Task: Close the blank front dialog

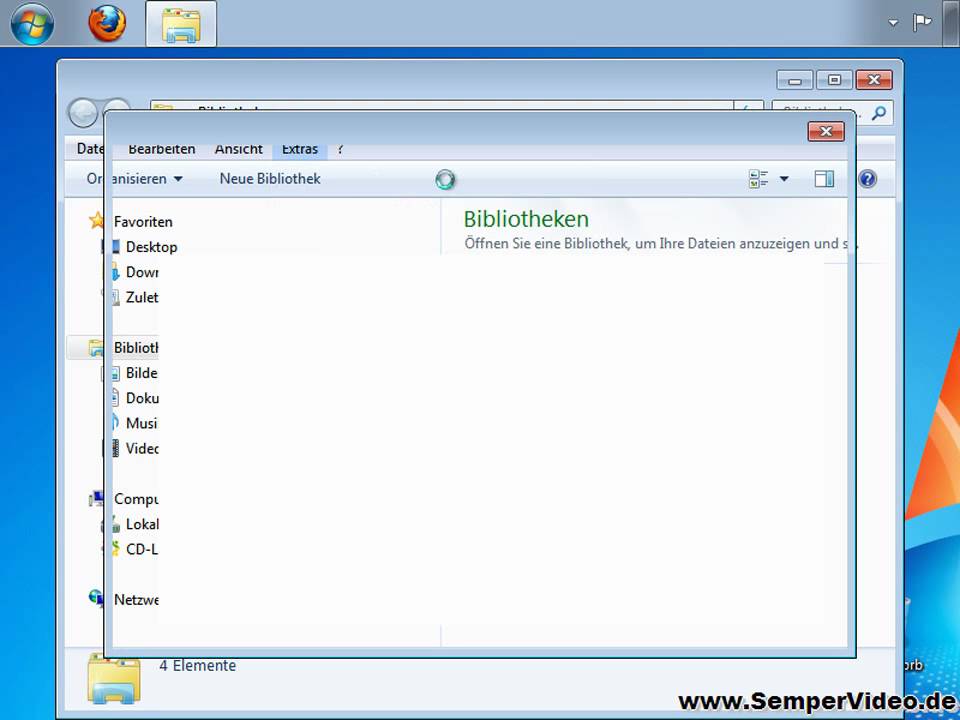Action: pos(826,131)
